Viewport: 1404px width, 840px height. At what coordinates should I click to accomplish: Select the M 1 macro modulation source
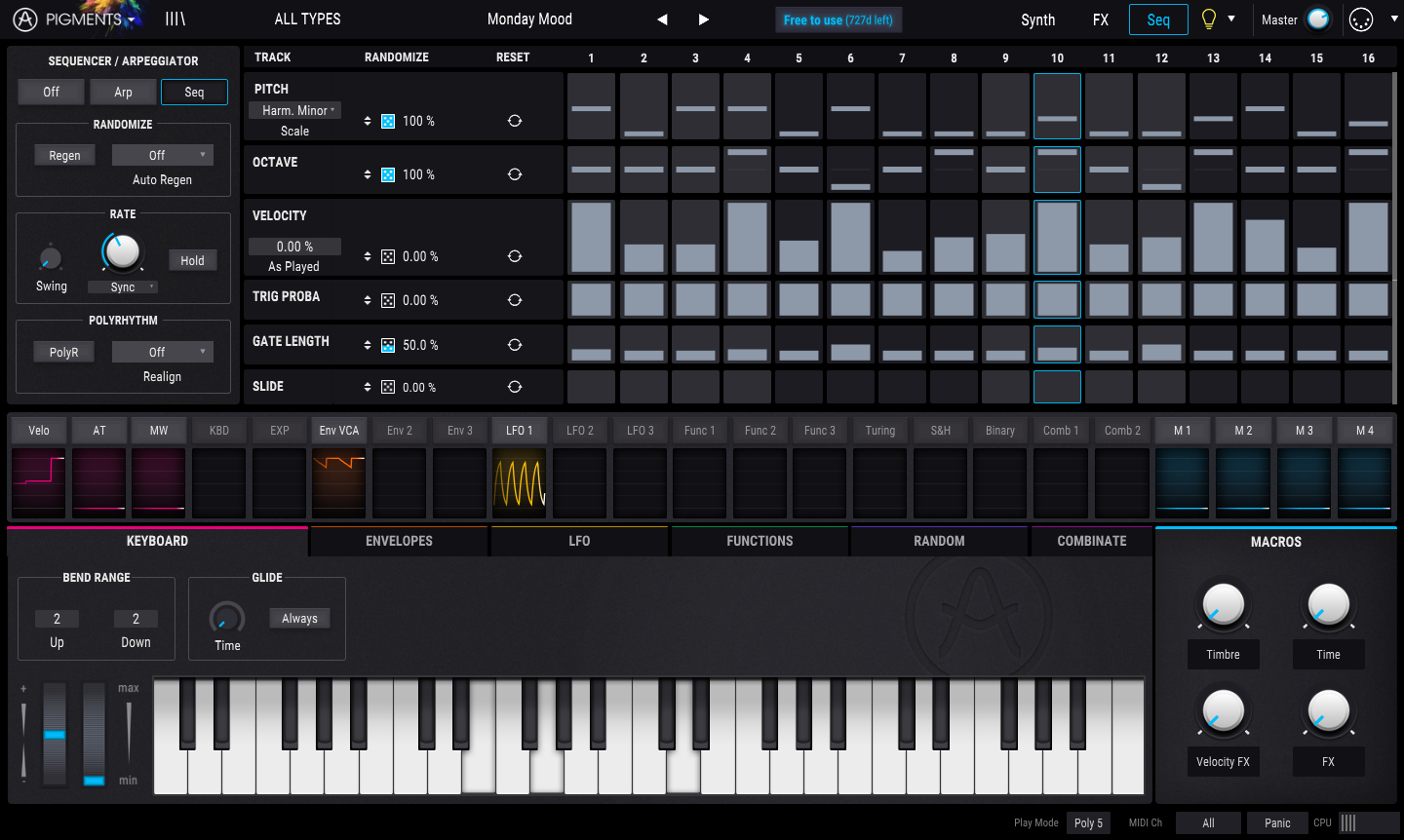(x=1183, y=430)
